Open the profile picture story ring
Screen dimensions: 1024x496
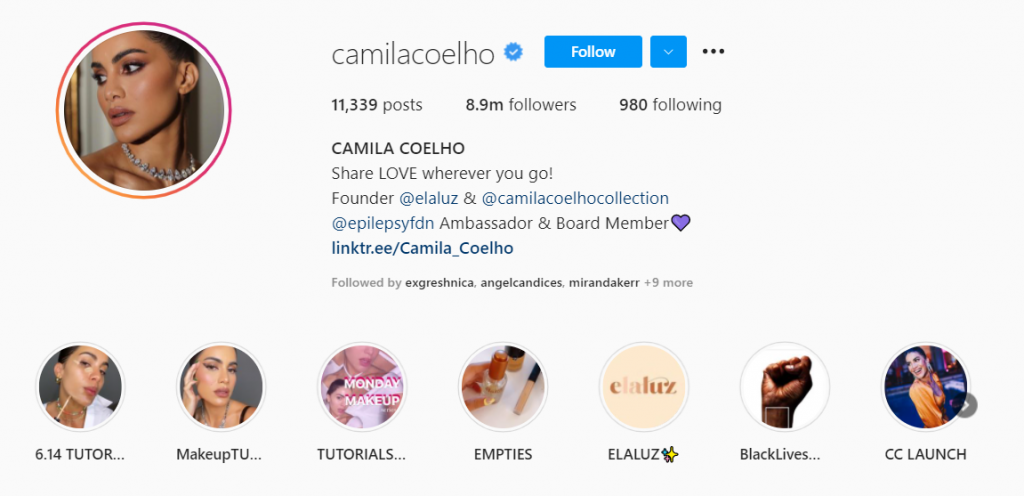pos(144,110)
